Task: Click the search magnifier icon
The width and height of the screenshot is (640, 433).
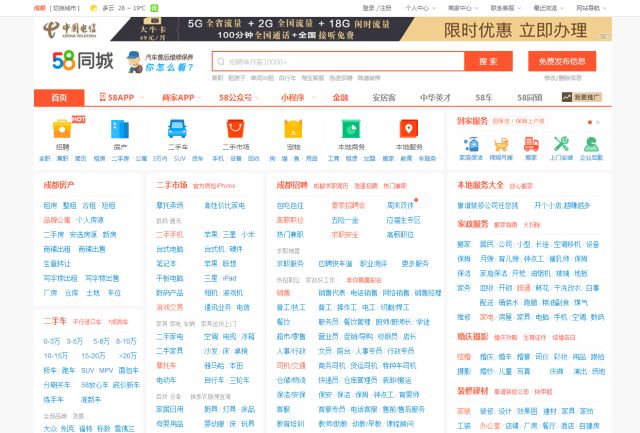Action: click(221, 62)
